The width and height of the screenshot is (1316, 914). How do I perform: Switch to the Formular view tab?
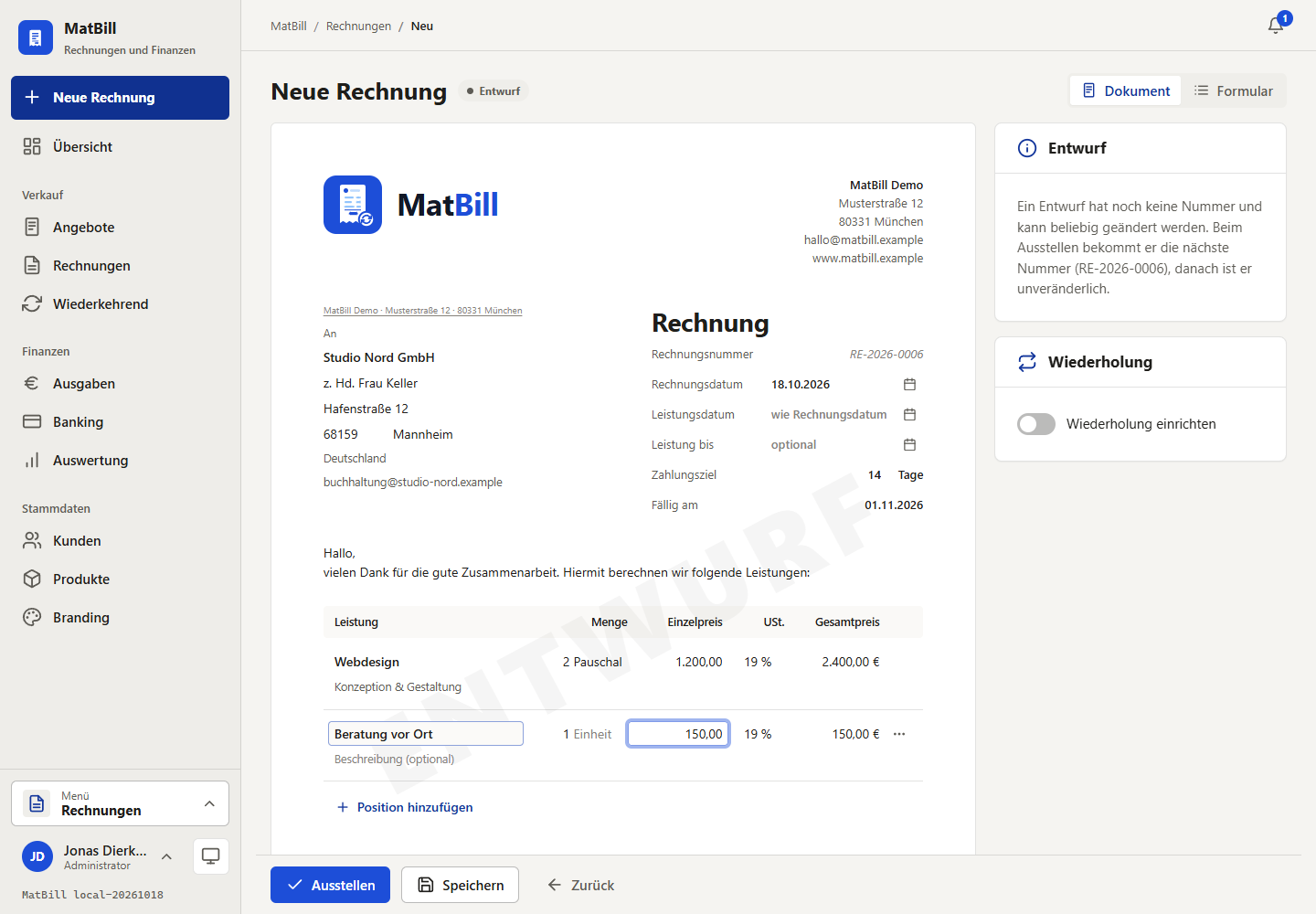tap(1233, 90)
